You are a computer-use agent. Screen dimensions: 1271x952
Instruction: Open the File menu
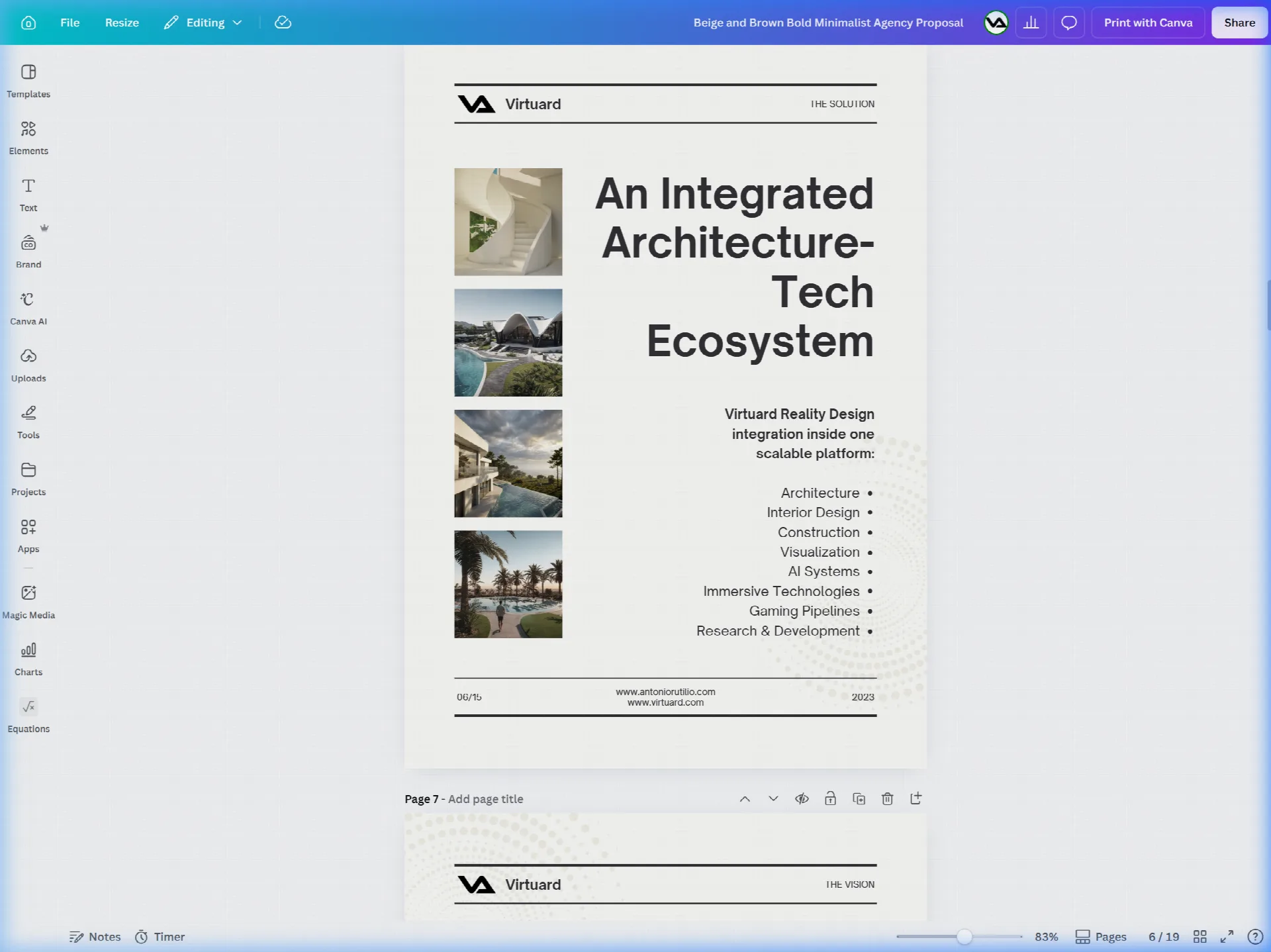pyautogui.click(x=70, y=23)
